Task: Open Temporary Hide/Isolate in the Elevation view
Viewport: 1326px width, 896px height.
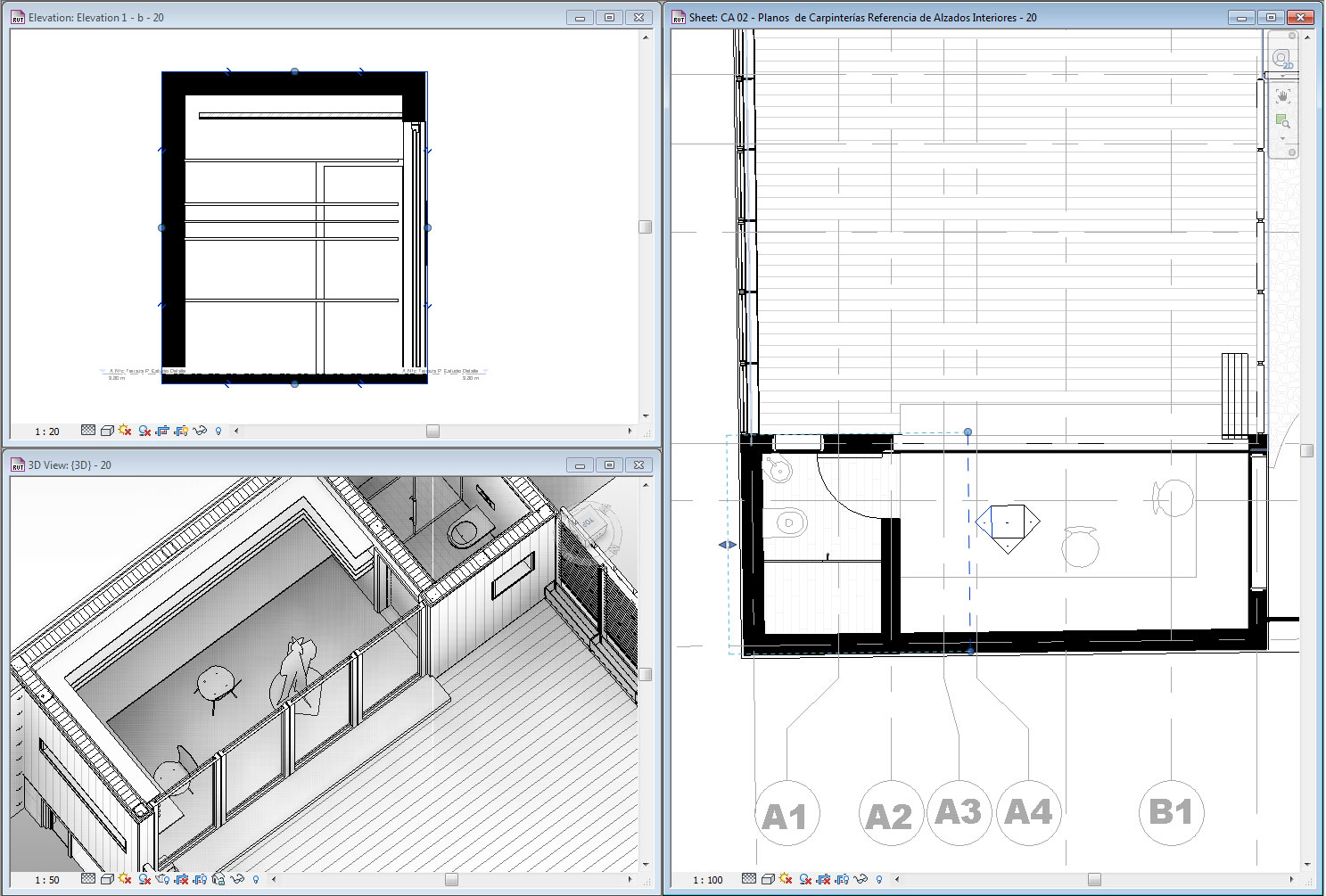Action: 200,431
